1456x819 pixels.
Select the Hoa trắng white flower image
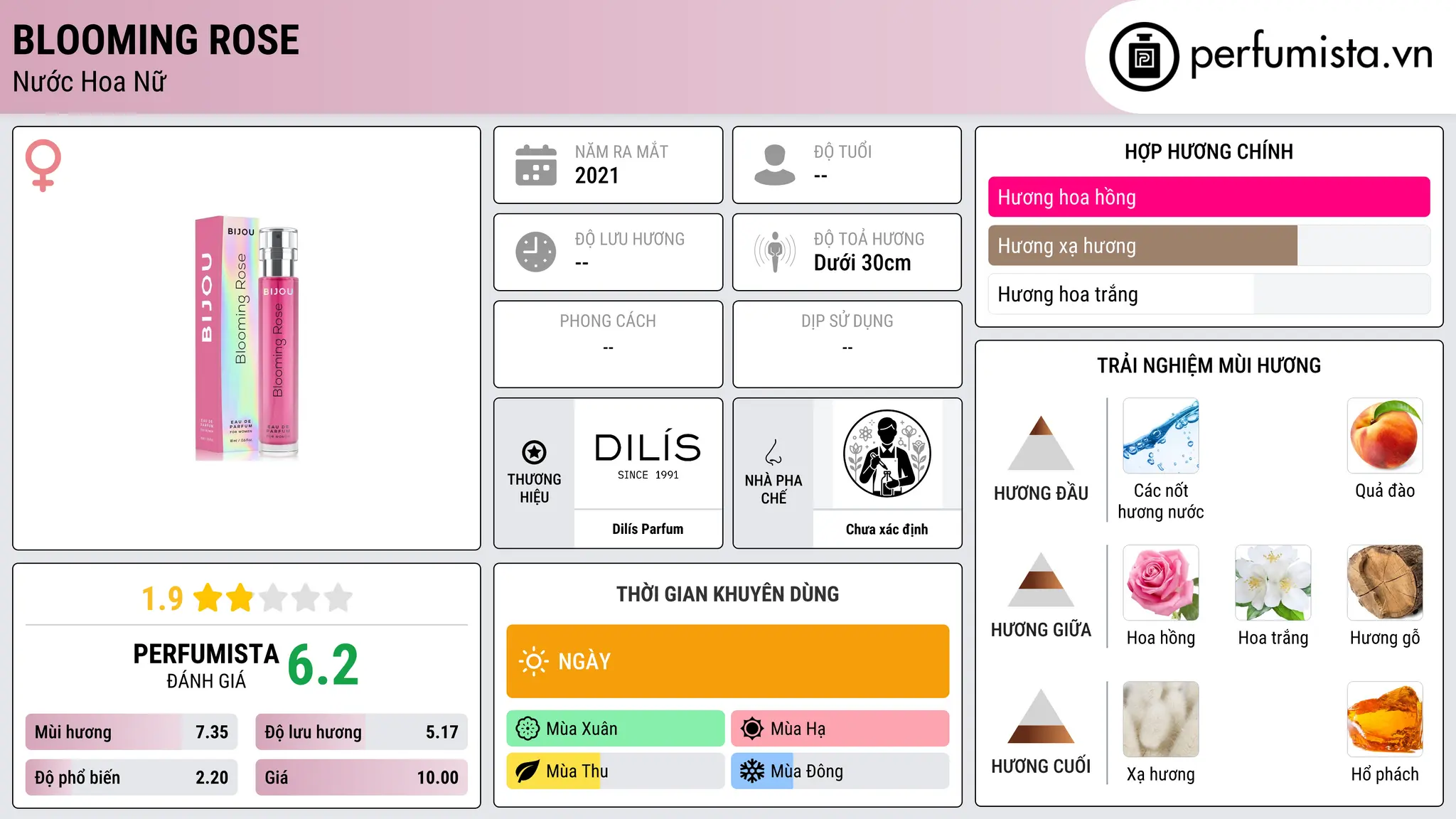pos(1273,583)
